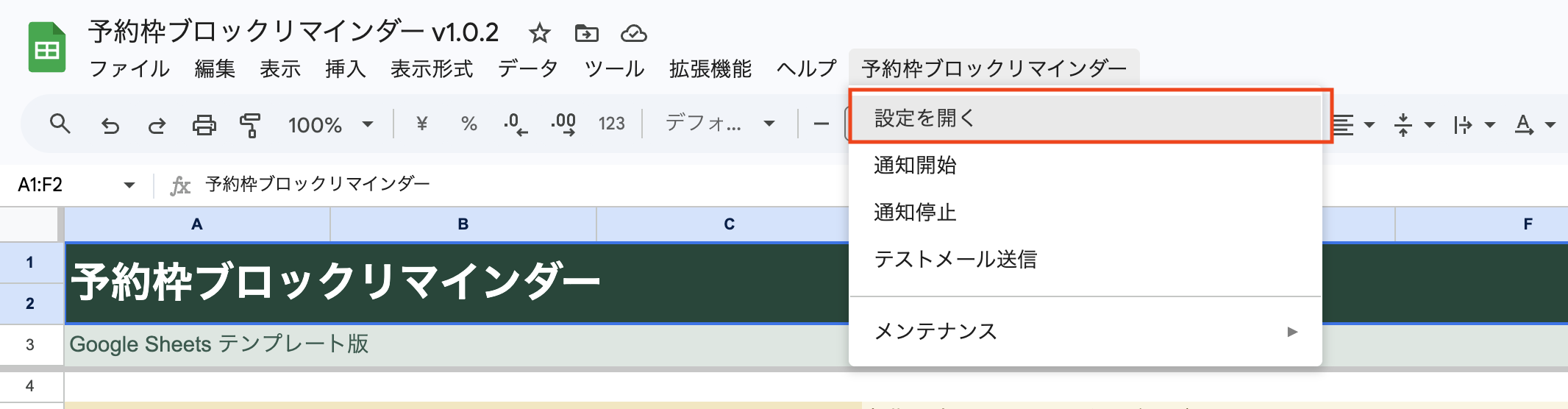Expand the メンテナンス submenu

tap(1085, 331)
